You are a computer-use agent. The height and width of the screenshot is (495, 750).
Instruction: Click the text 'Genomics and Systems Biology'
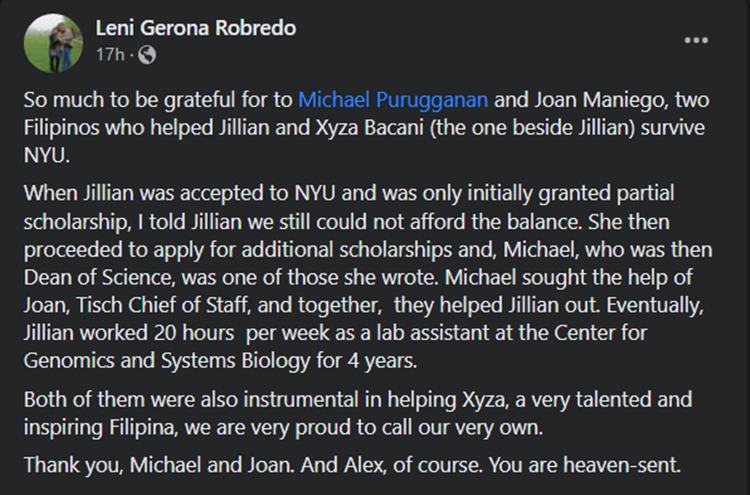(167, 360)
